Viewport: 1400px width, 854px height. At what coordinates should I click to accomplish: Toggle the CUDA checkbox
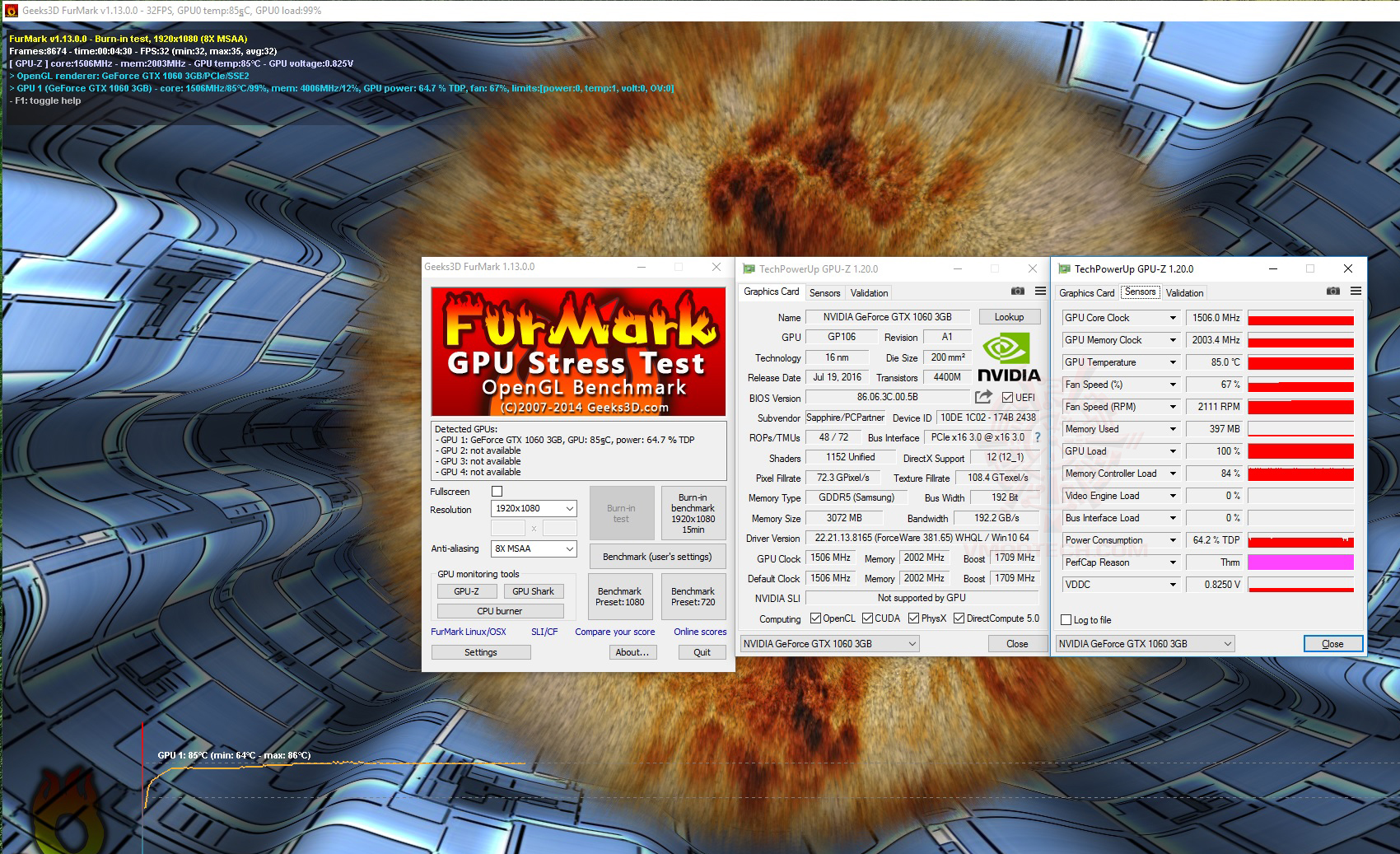click(x=866, y=618)
